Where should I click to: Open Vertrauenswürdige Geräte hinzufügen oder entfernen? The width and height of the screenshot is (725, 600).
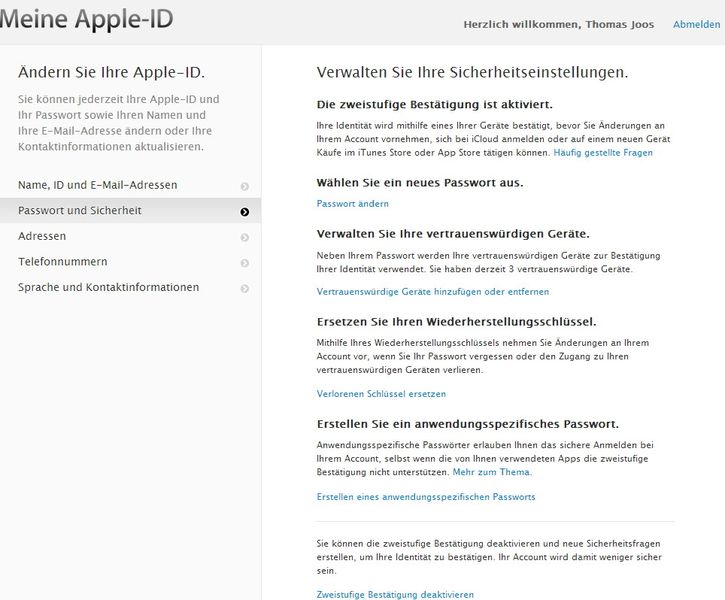pos(433,292)
